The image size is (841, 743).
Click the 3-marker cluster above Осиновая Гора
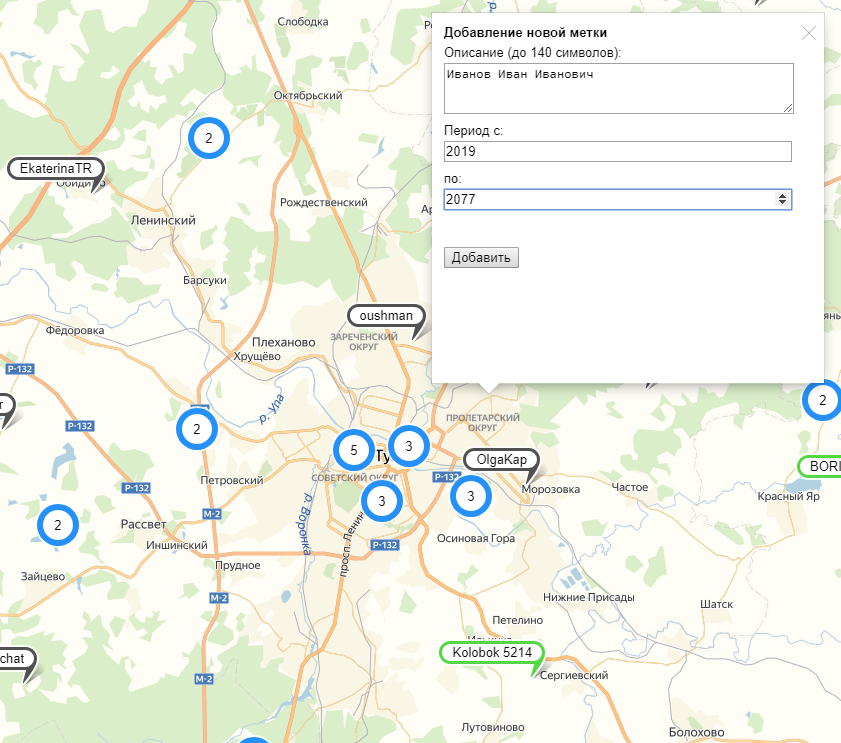(471, 495)
